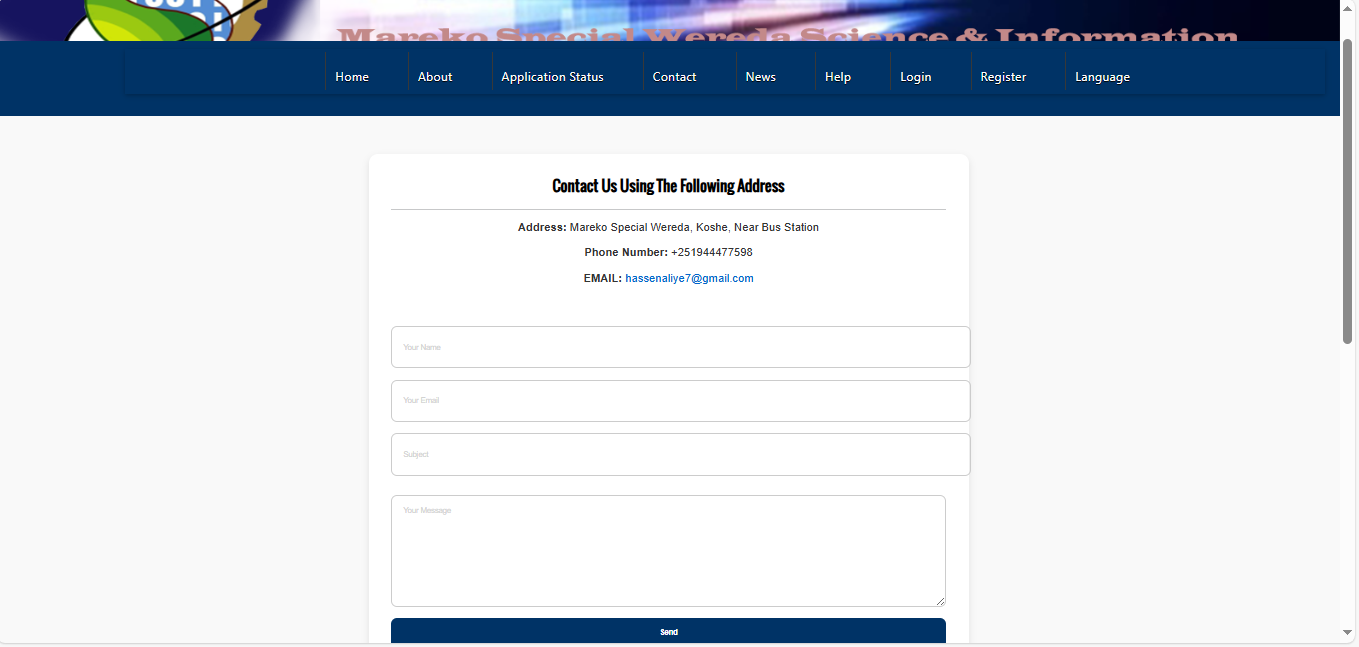Click inside the Your Message text area

(x=668, y=551)
